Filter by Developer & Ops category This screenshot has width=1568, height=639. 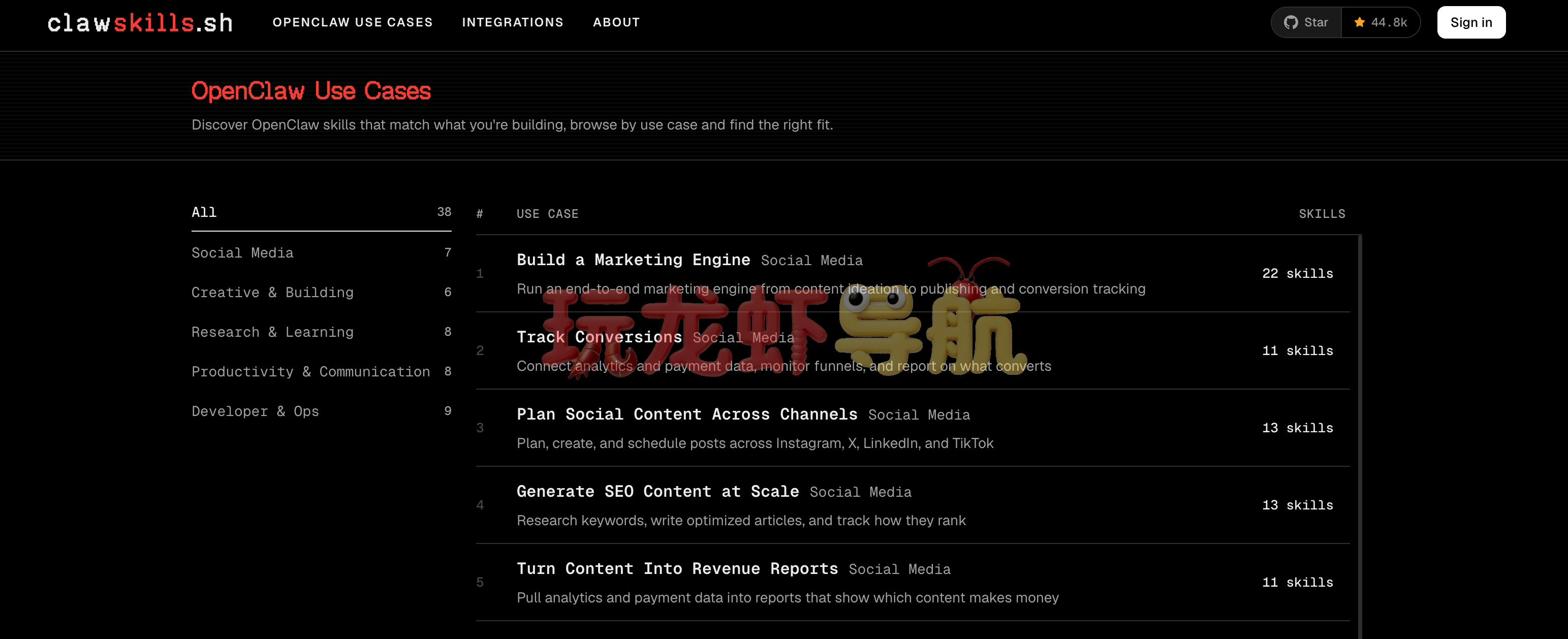tap(322, 411)
